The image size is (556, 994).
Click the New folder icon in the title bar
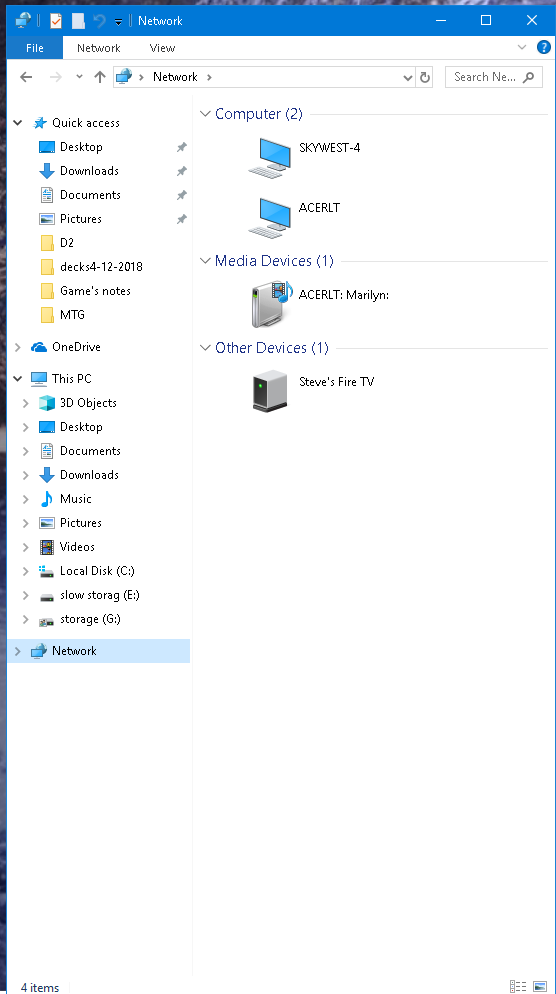78,21
